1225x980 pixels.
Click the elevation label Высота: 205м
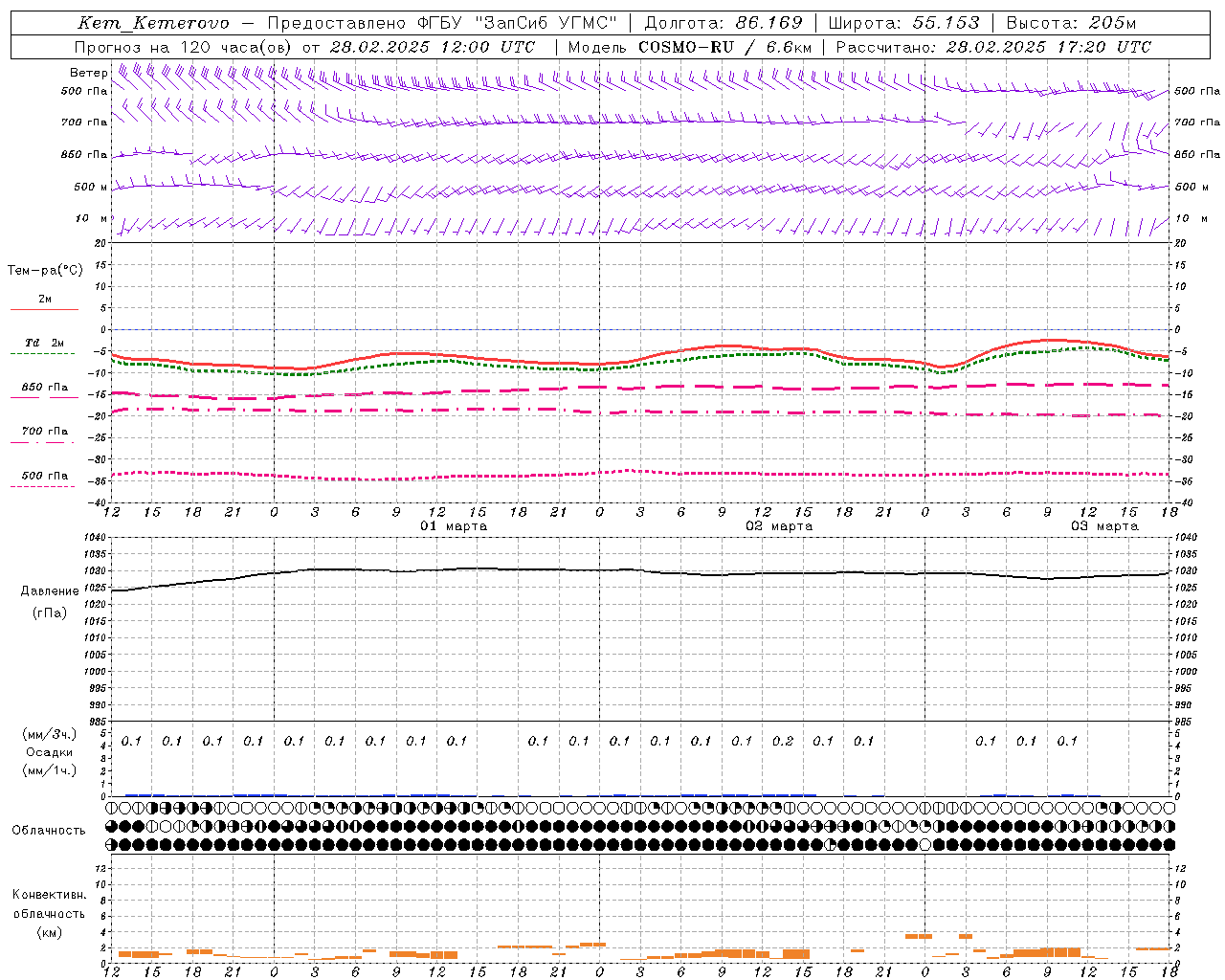1071,23
